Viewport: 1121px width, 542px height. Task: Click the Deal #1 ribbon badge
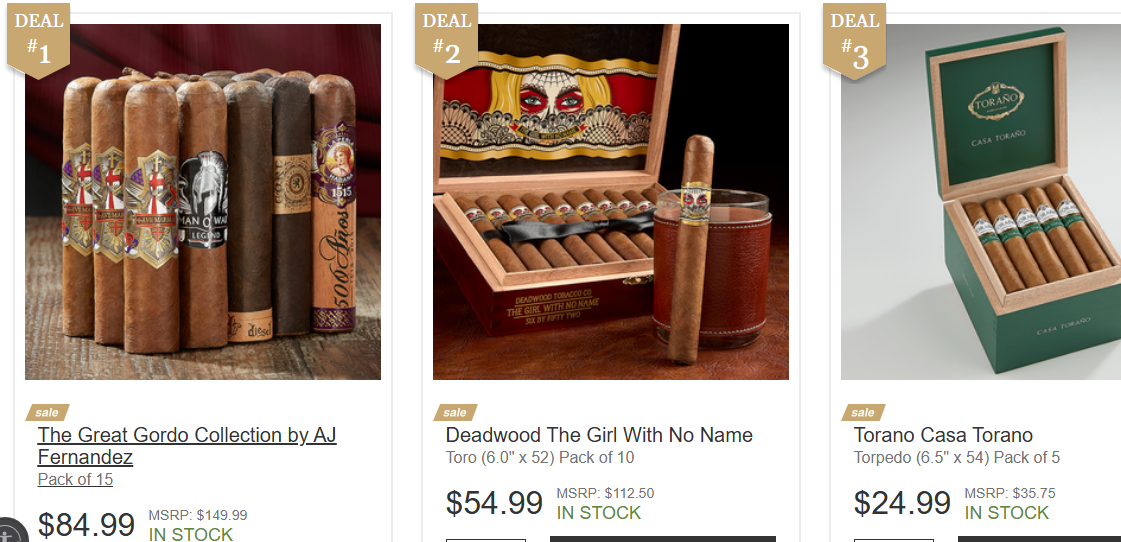click(39, 39)
